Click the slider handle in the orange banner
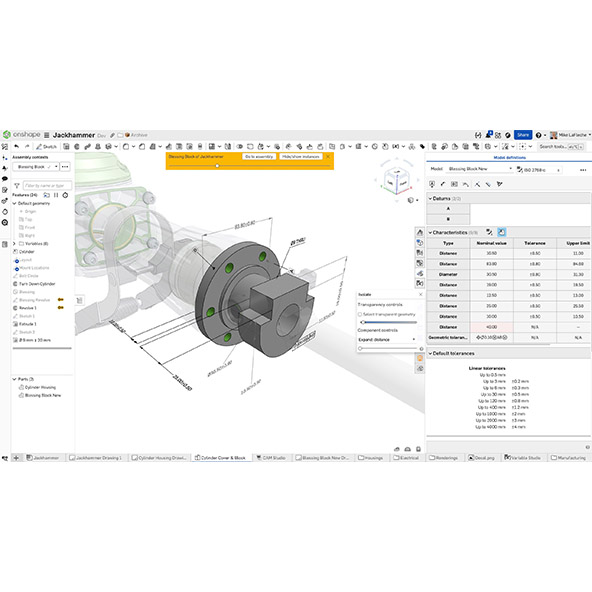The width and height of the screenshot is (592, 592). 217,165
